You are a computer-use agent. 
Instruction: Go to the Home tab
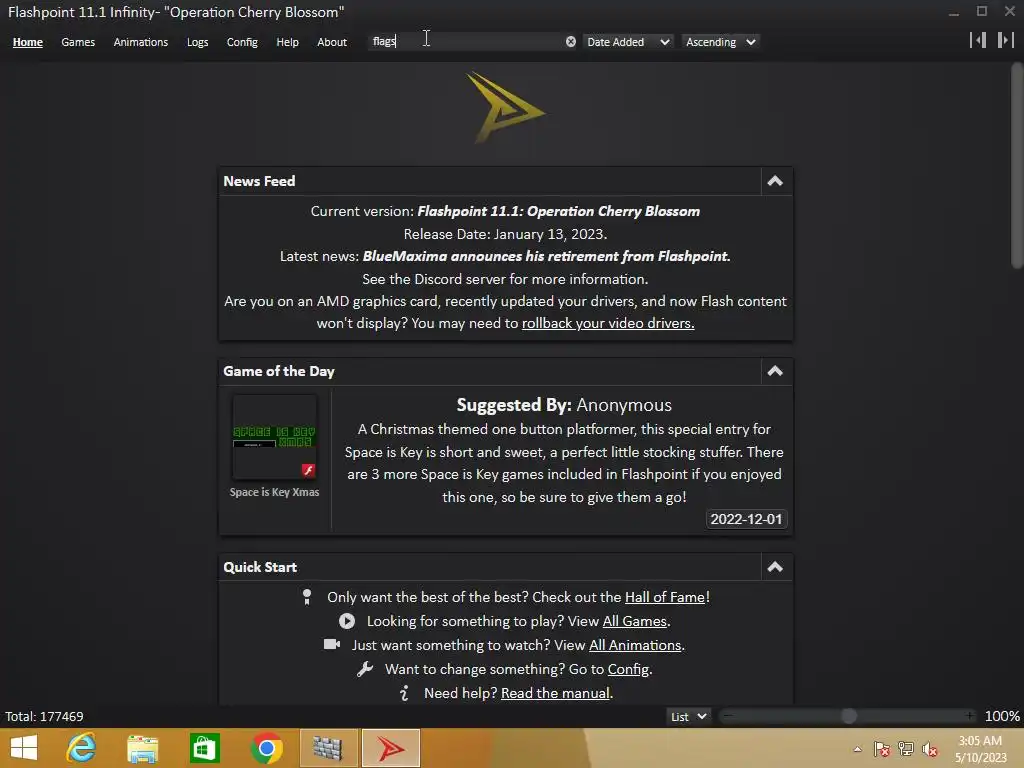tap(27, 42)
